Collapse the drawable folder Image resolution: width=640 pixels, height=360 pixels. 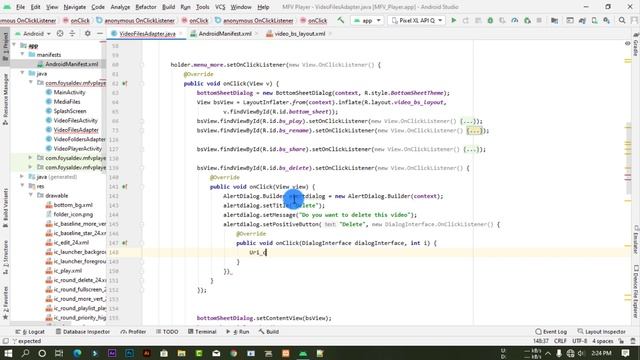click(31, 196)
